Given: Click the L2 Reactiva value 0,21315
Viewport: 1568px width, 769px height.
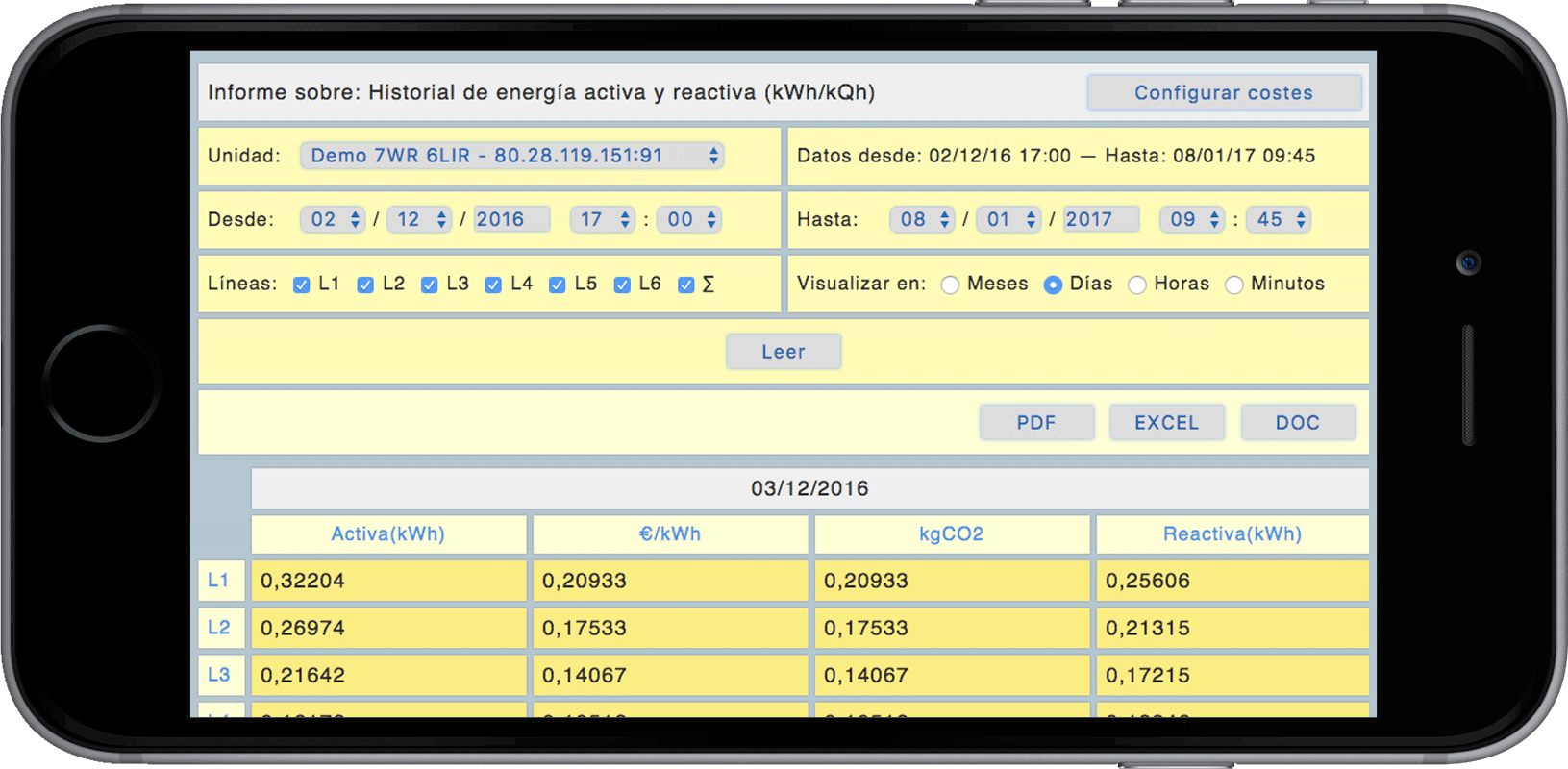Looking at the screenshot, I should pyautogui.click(x=1232, y=628).
